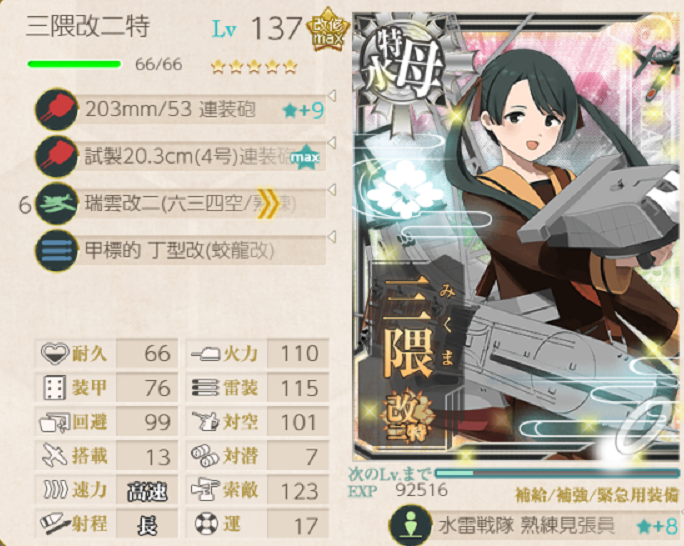Select the blue torpedo icon for 甲標的 丁型改
This screenshot has height=546, width=684.
coord(56,251)
